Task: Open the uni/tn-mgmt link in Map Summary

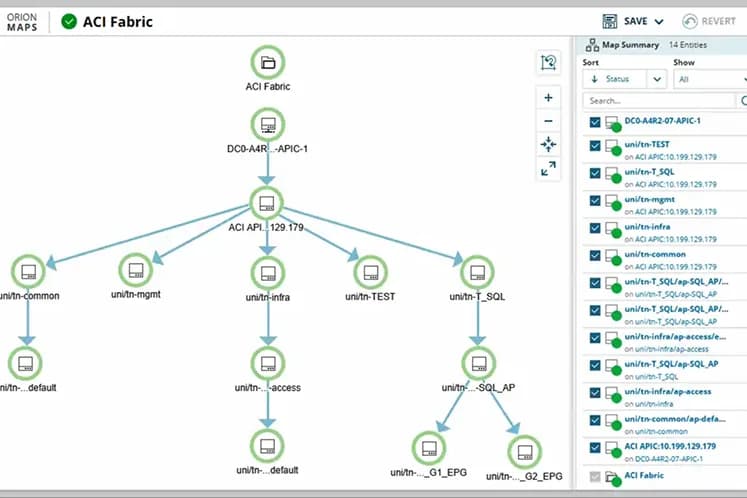Action: coord(649,199)
